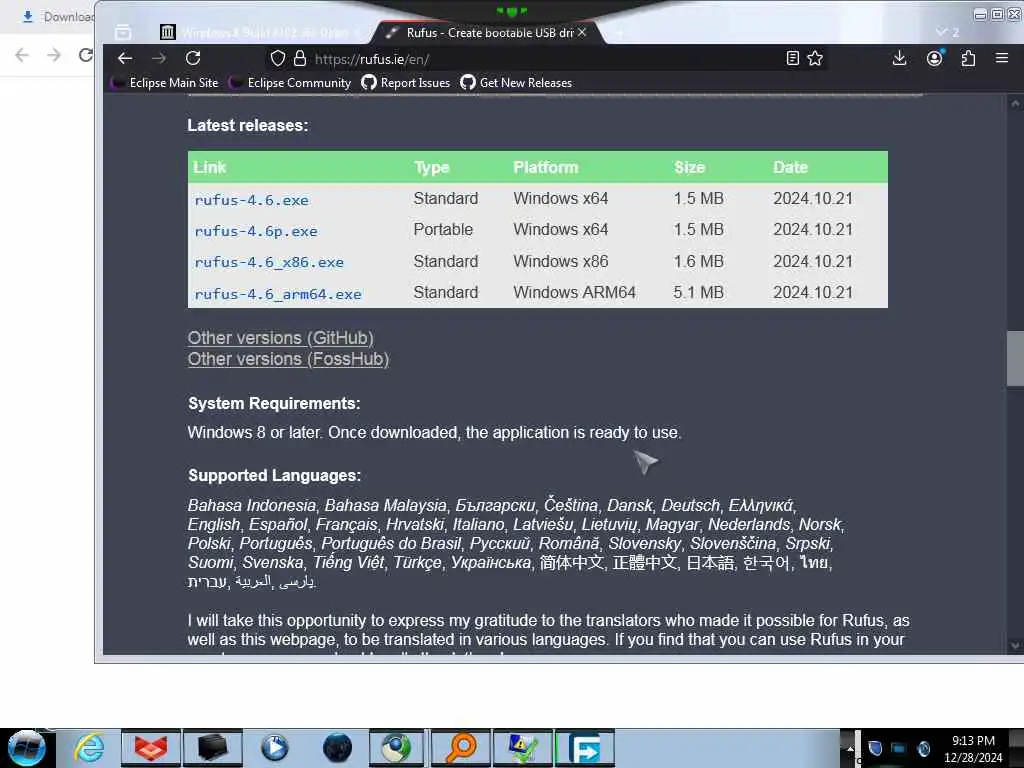Open the Windows Start orb

coord(27,748)
